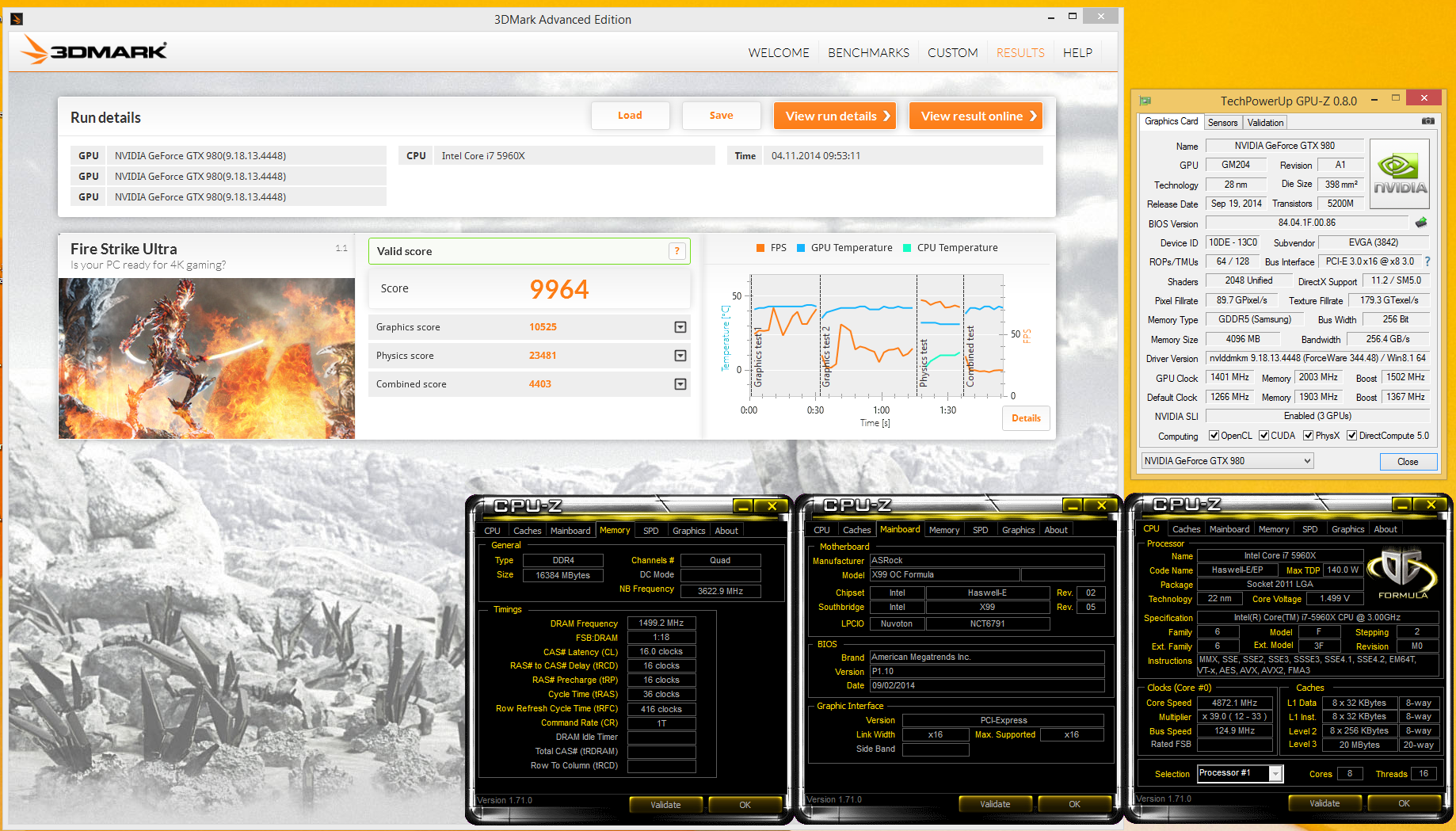Minimize the CPU-Z Memory window
This screenshot has width=1456, height=831.
pos(742,505)
